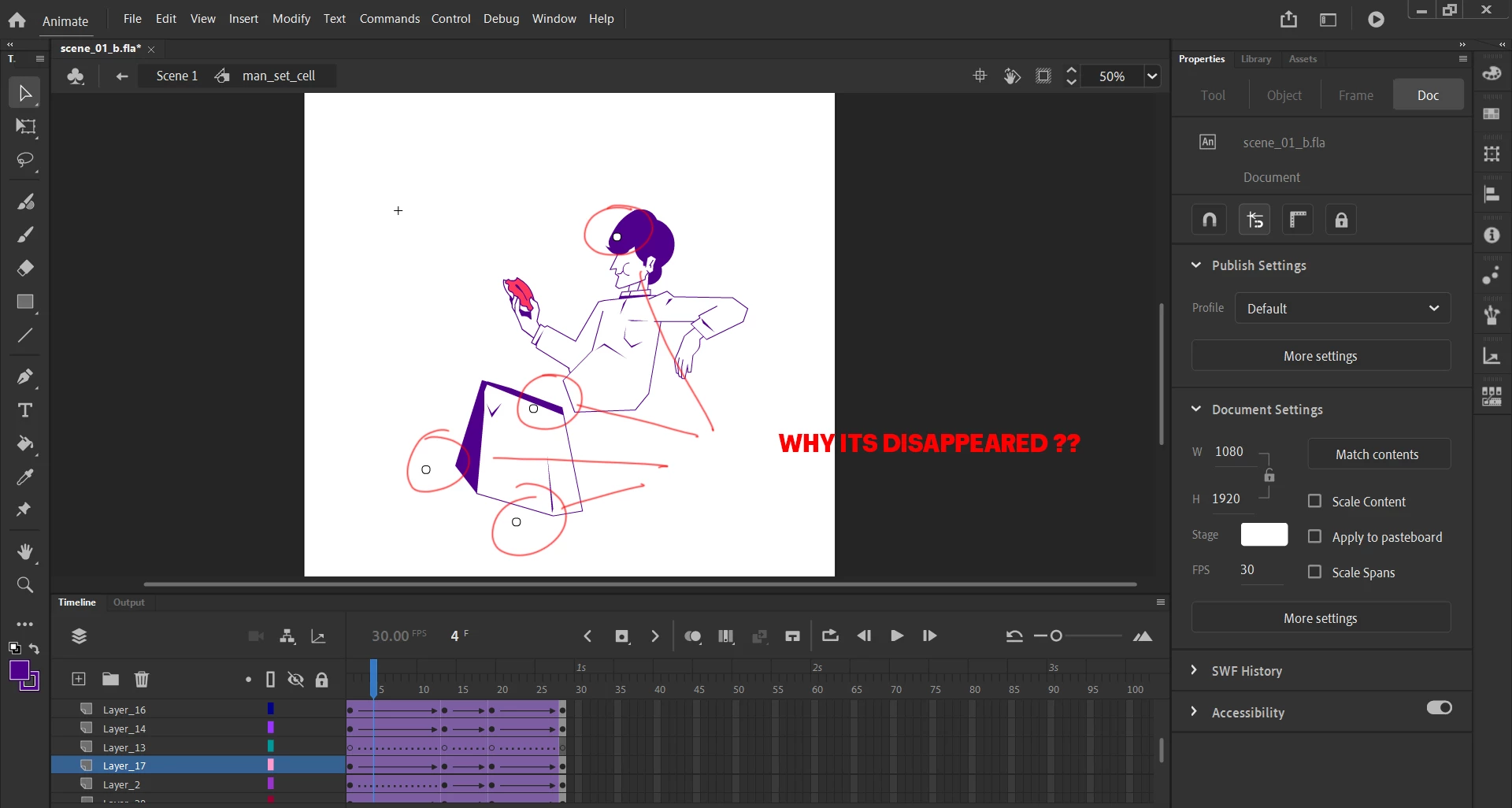Insert keyframe button in timeline controls

(622, 636)
